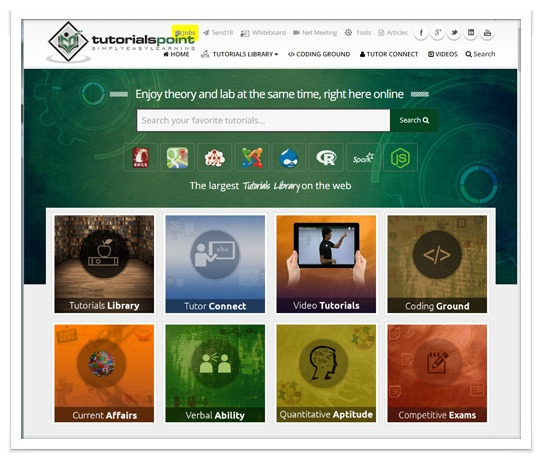Open the Verbal Ability tile

point(215,373)
